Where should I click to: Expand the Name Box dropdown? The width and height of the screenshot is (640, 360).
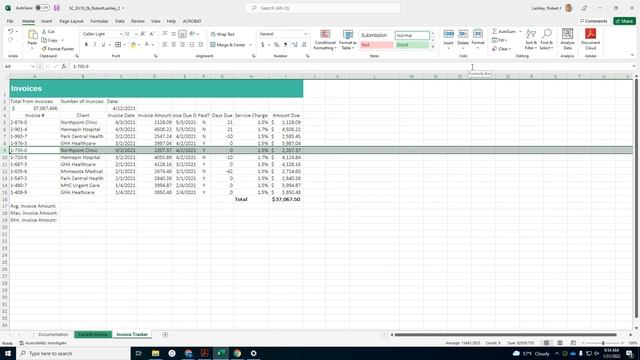pyautogui.click(x=33, y=66)
